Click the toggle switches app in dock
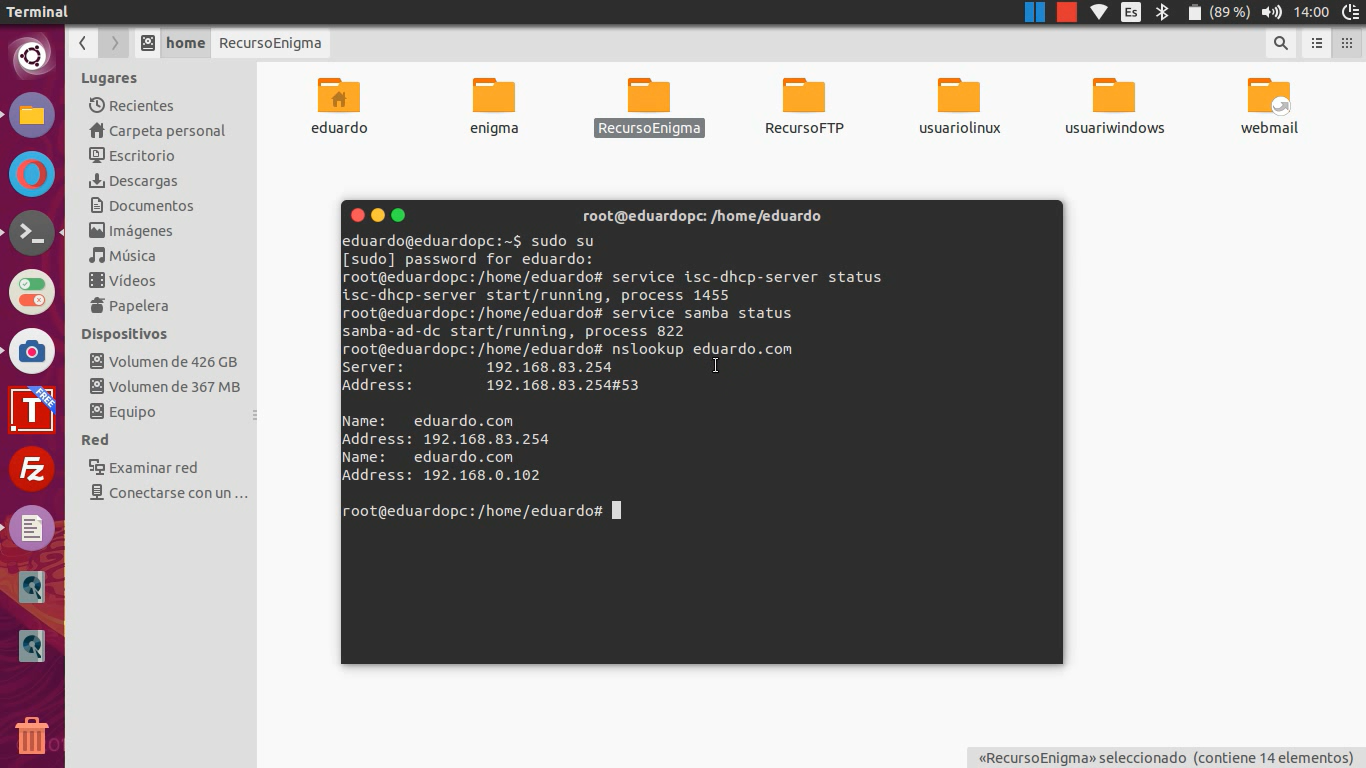This screenshot has height=768, width=1366. 32,292
